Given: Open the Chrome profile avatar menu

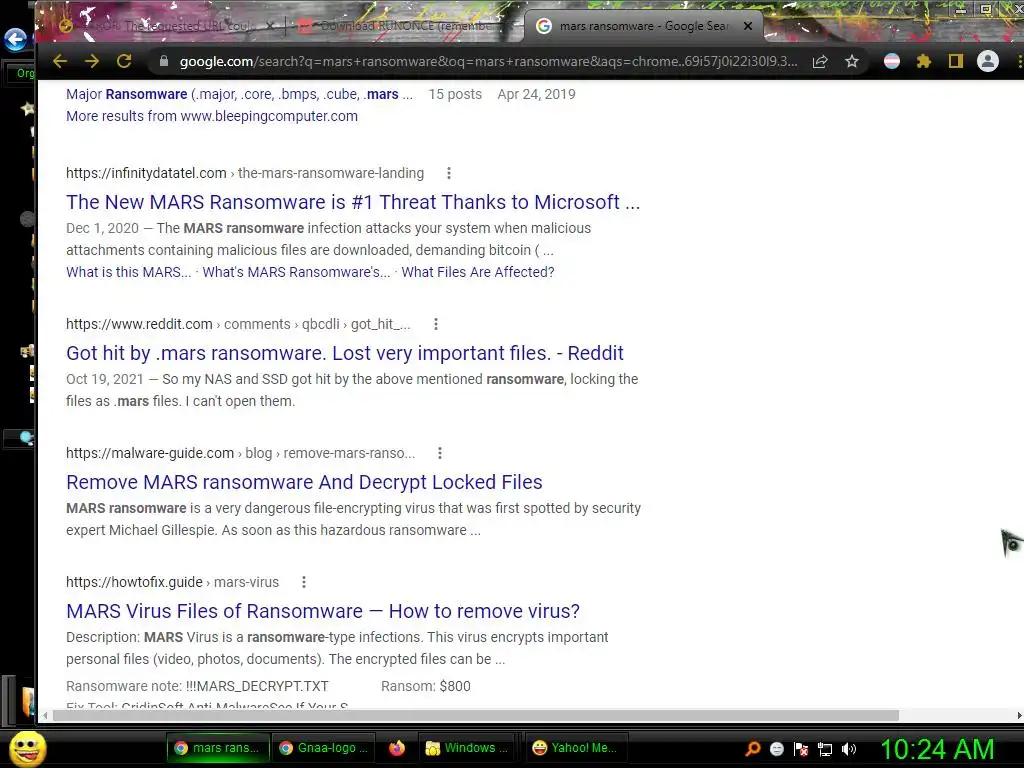Looking at the screenshot, I should point(987,61).
